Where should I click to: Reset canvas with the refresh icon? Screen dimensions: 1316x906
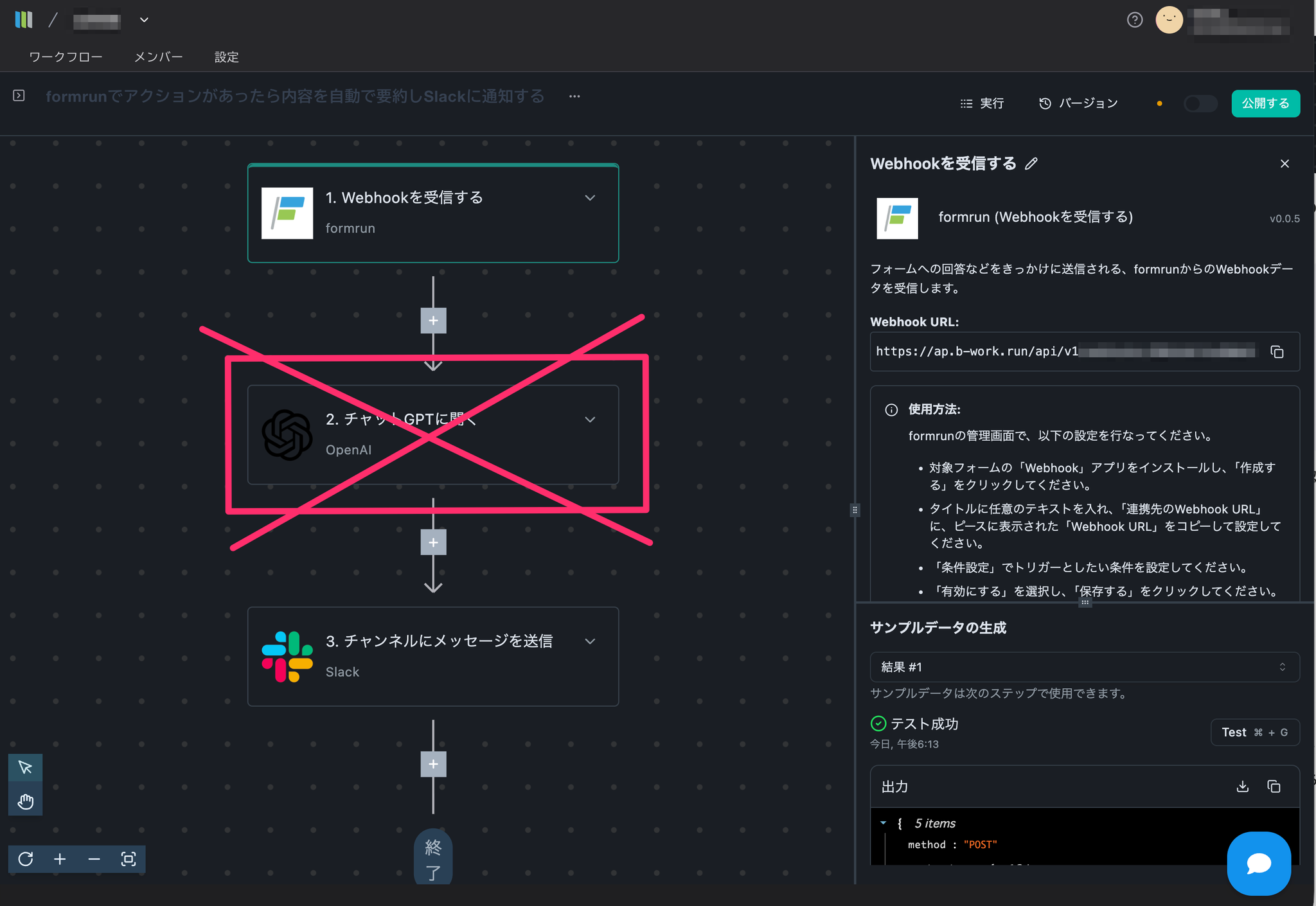point(26,859)
